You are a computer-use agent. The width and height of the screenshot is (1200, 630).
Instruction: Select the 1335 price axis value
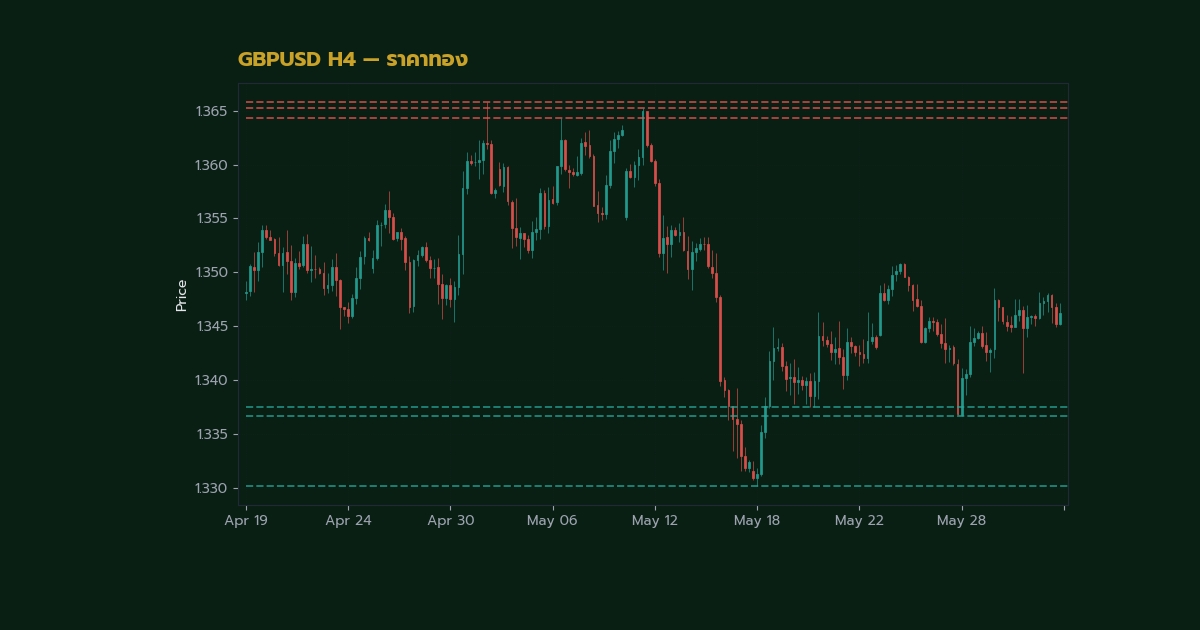click(x=210, y=435)
